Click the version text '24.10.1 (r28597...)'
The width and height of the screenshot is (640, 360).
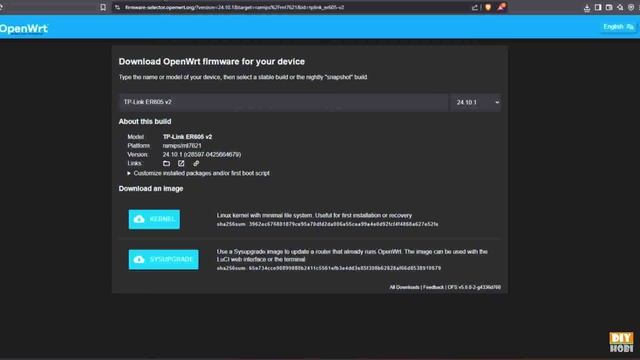pyautogui.click(x=202, y=155)
